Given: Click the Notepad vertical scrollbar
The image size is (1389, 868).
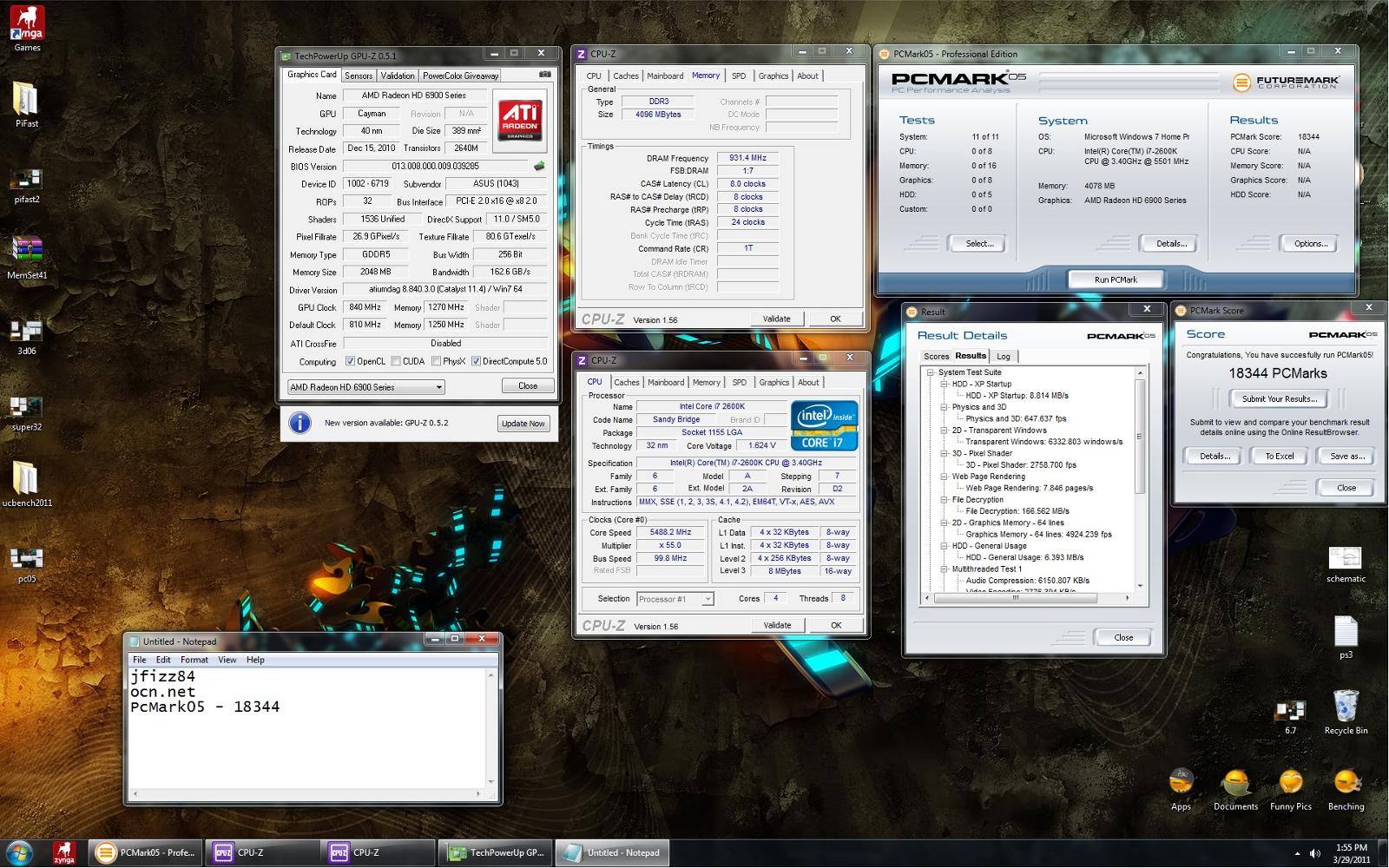Looking at the screenshot, I should click(491, 727).
